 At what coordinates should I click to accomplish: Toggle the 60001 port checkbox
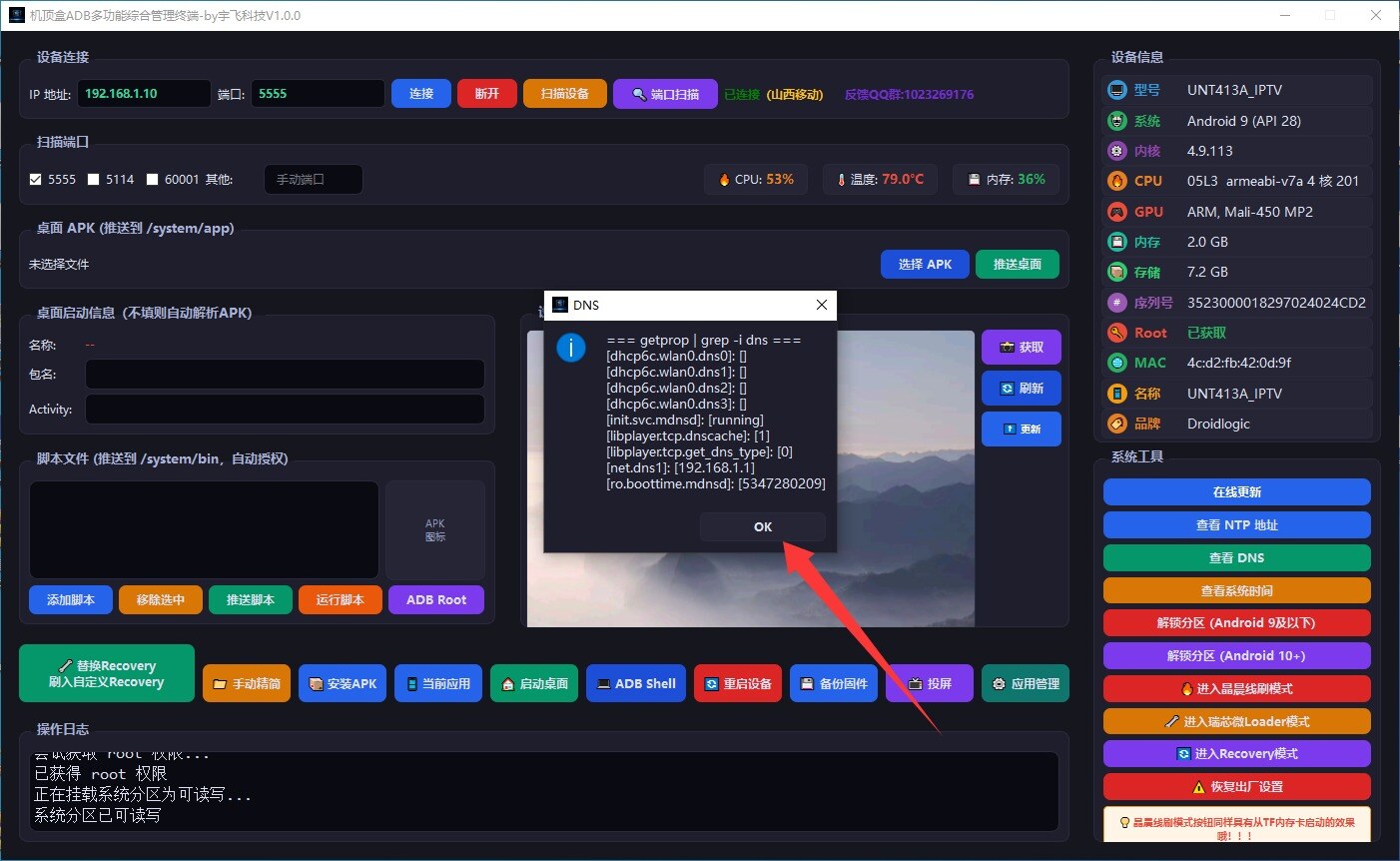tap(153, 179)
